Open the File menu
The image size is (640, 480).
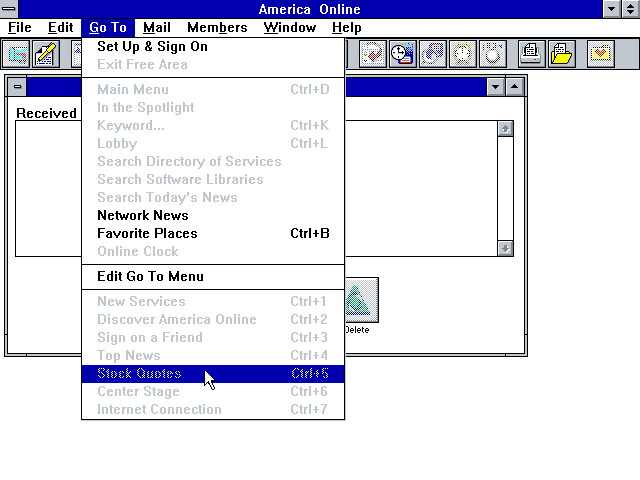click(x=20, y=28)
